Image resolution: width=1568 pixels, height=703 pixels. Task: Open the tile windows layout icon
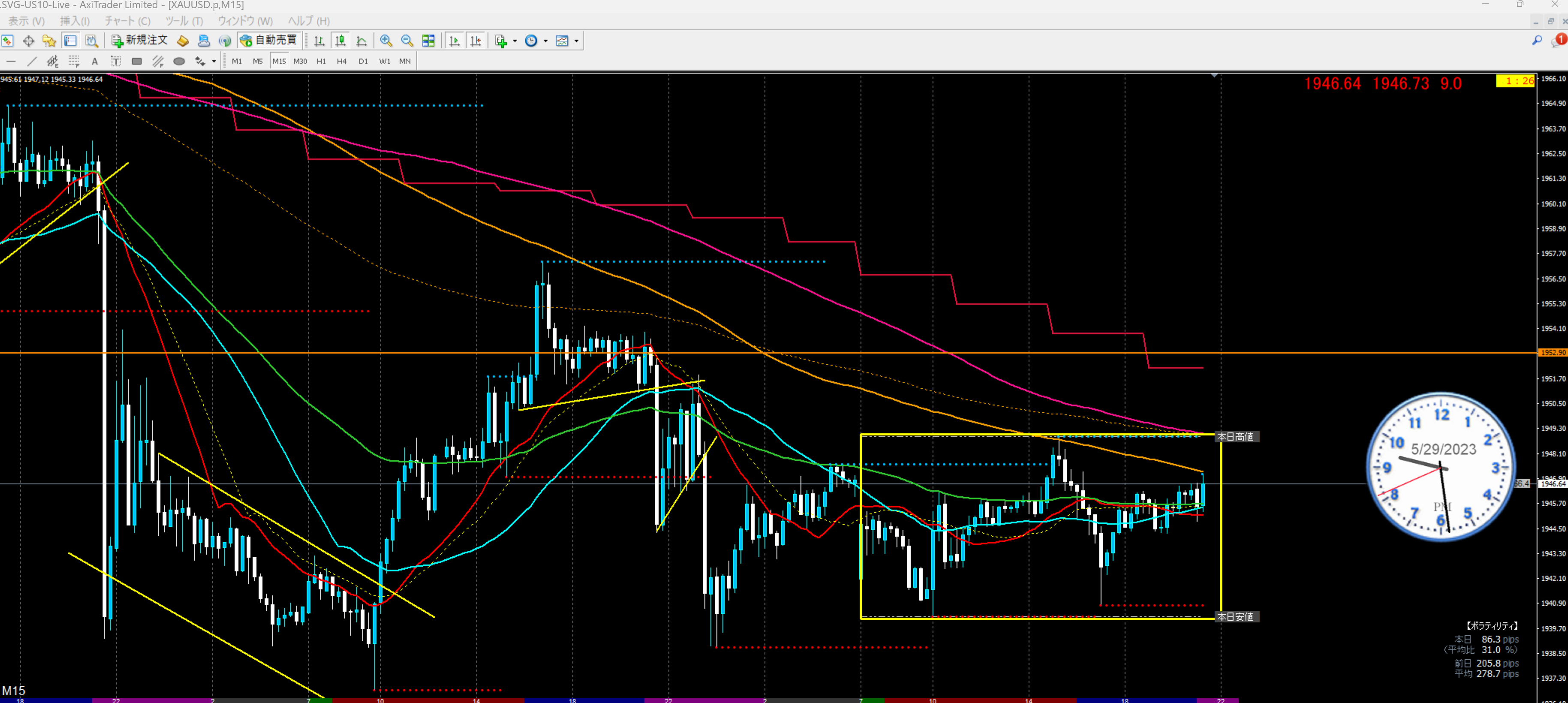pos(428,41)
